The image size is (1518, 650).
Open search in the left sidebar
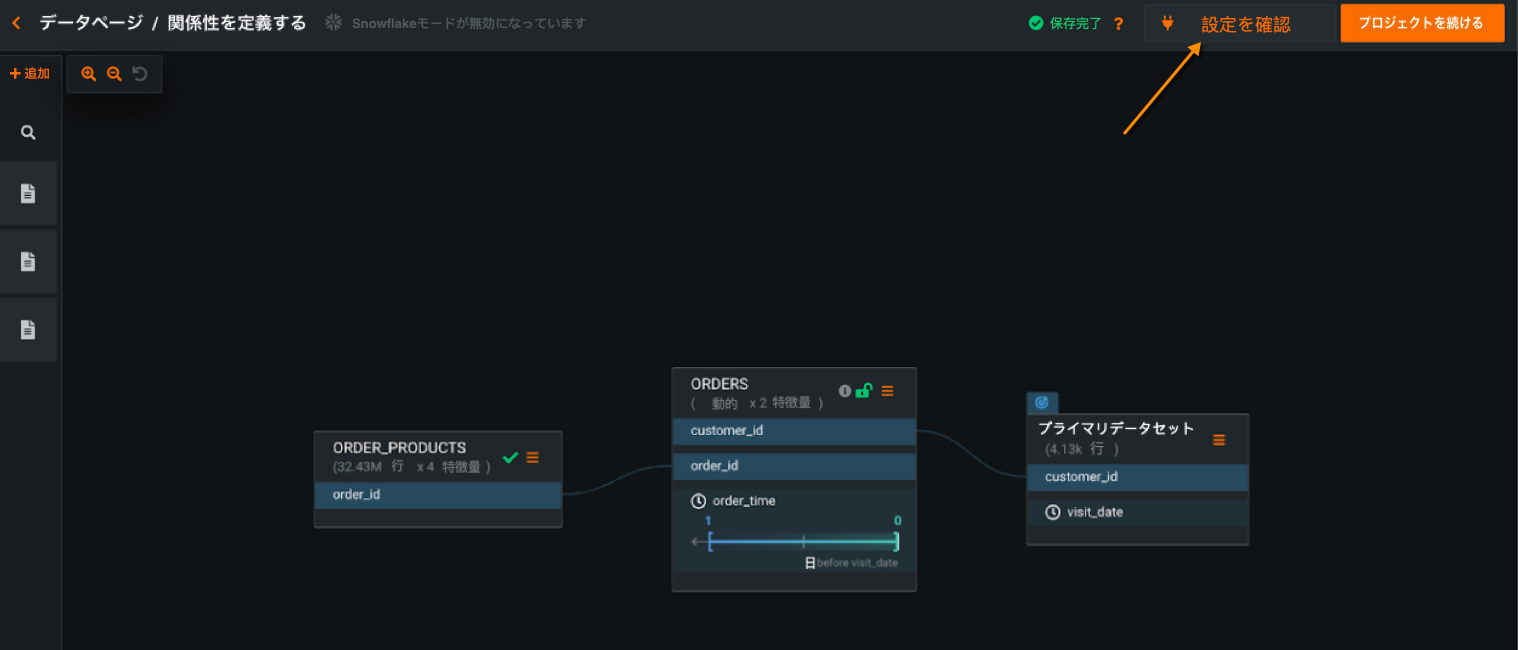point(28,132)
